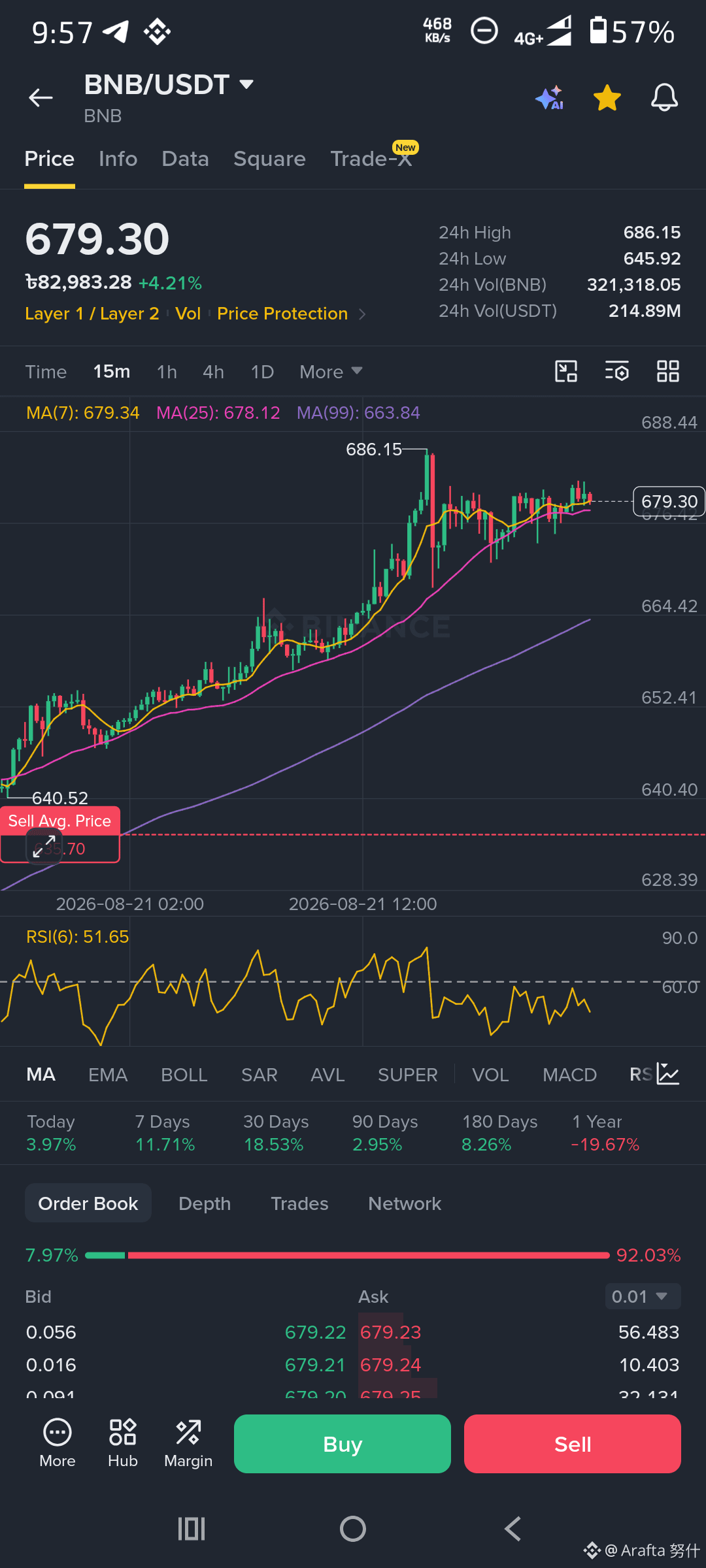Screen dimensions: 706x1568
Task: Open the 0.01 price precision dropdown
Action: click(x=643, y=1296)
